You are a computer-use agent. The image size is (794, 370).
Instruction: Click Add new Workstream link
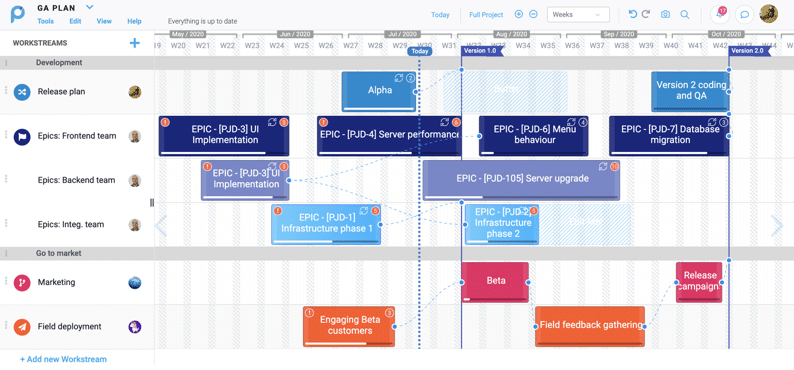[63, 359]
